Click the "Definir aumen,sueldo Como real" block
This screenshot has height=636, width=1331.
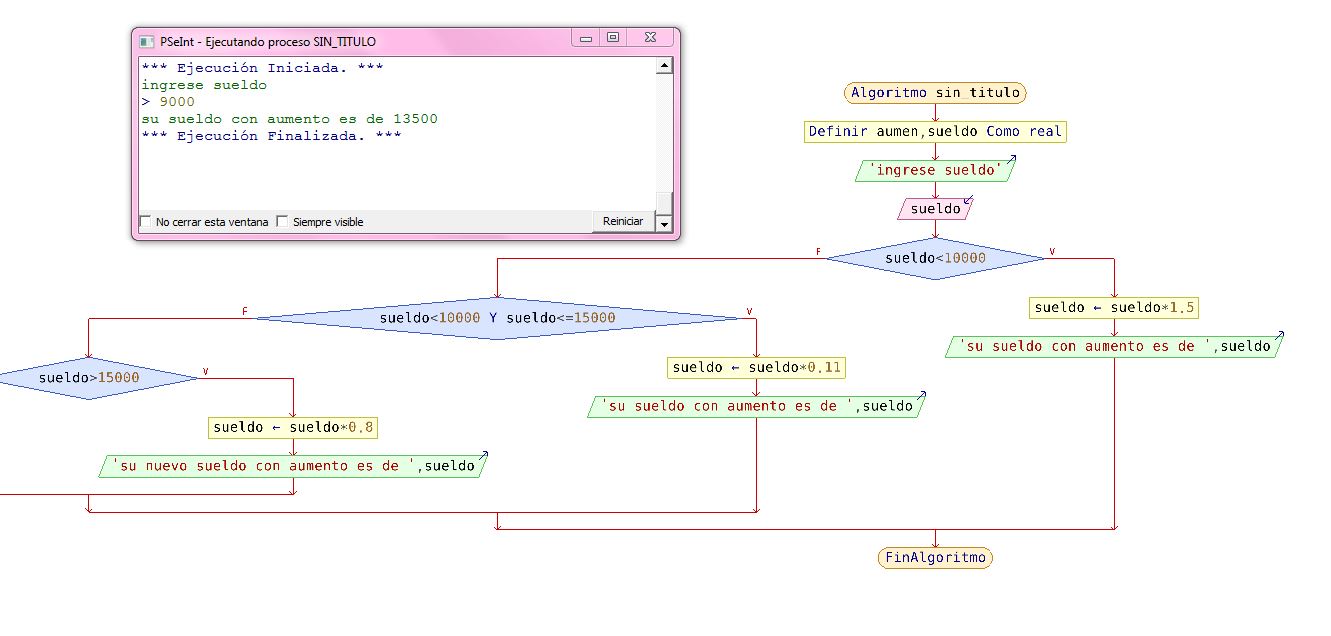tap(934, 131)
